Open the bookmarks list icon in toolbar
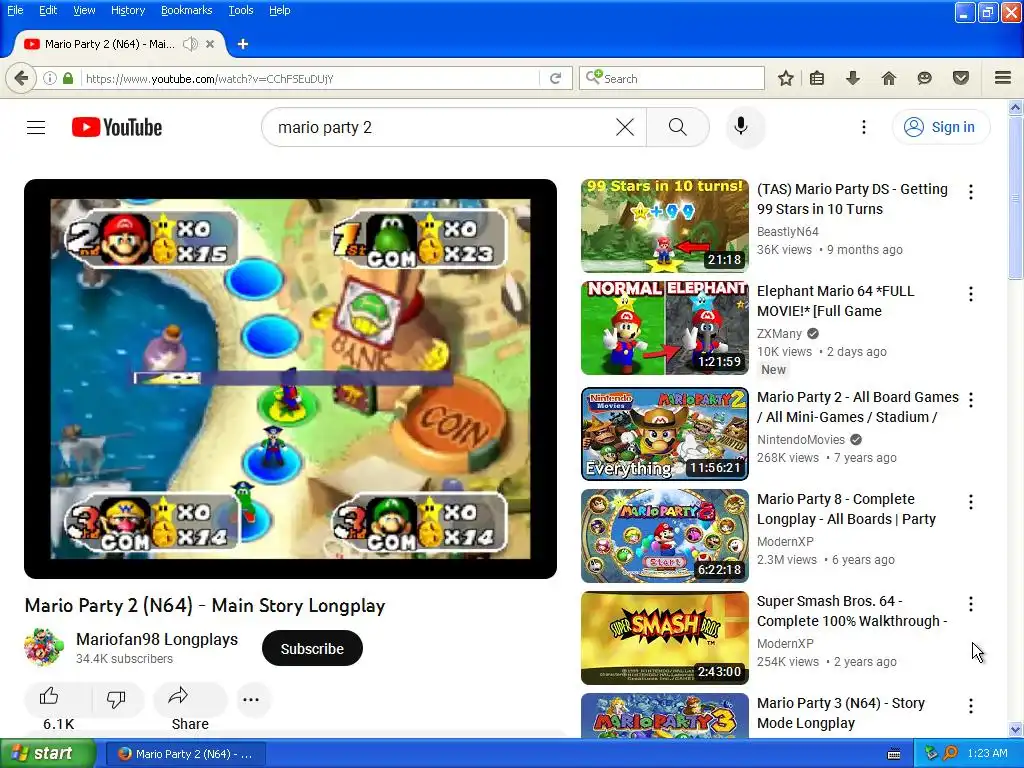 (816, 78)
